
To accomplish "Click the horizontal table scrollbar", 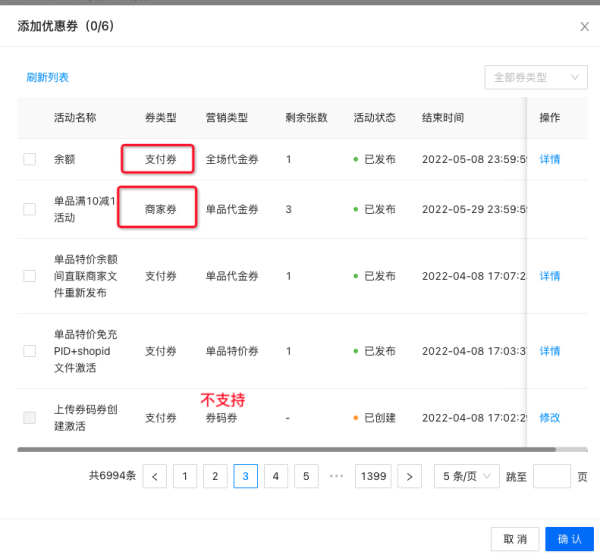I will pos(286,449).
